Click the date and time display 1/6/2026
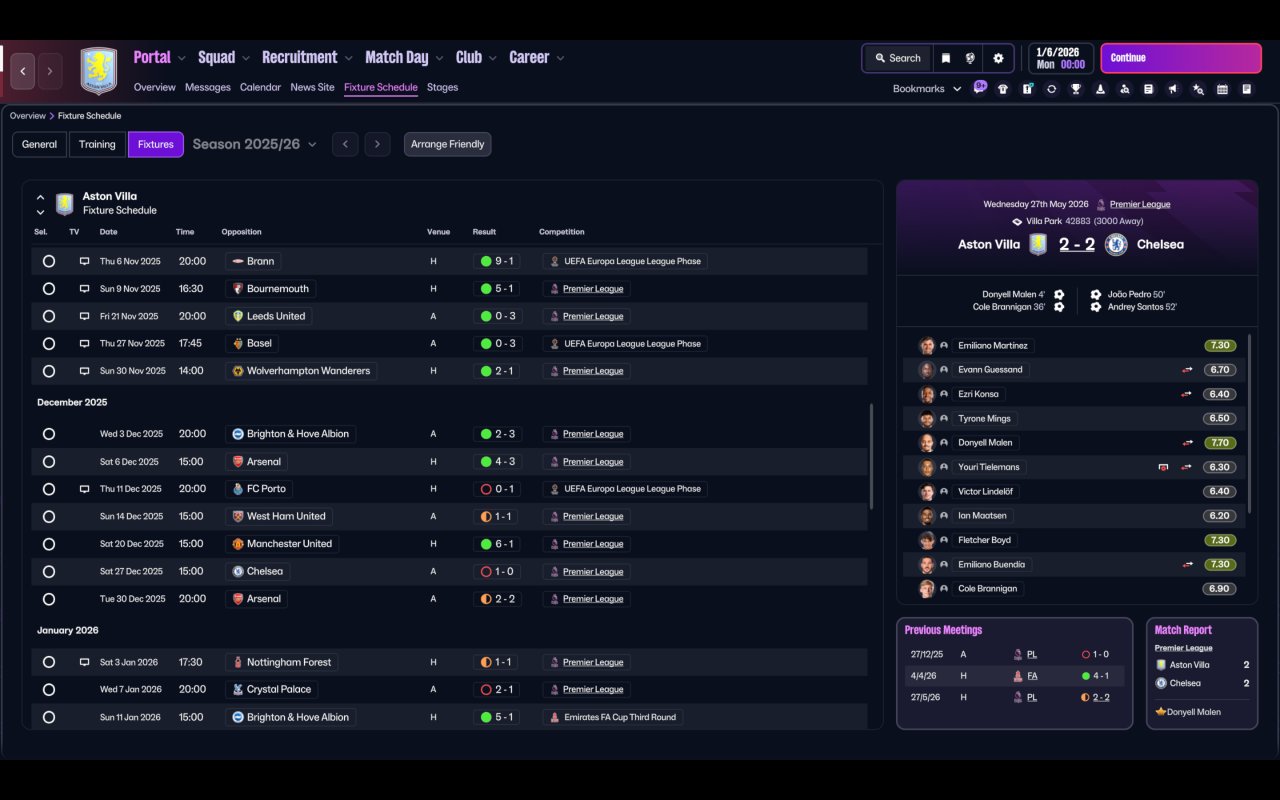The image size is (1280, 800). coord(1060,58)
